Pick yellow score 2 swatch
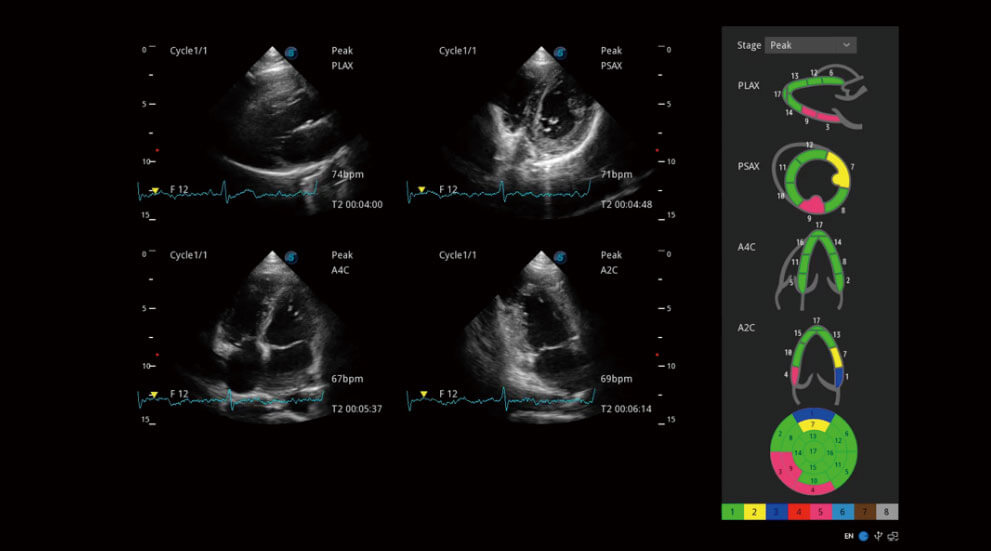The width and height of the screenshot is (991, 551). 754,512
